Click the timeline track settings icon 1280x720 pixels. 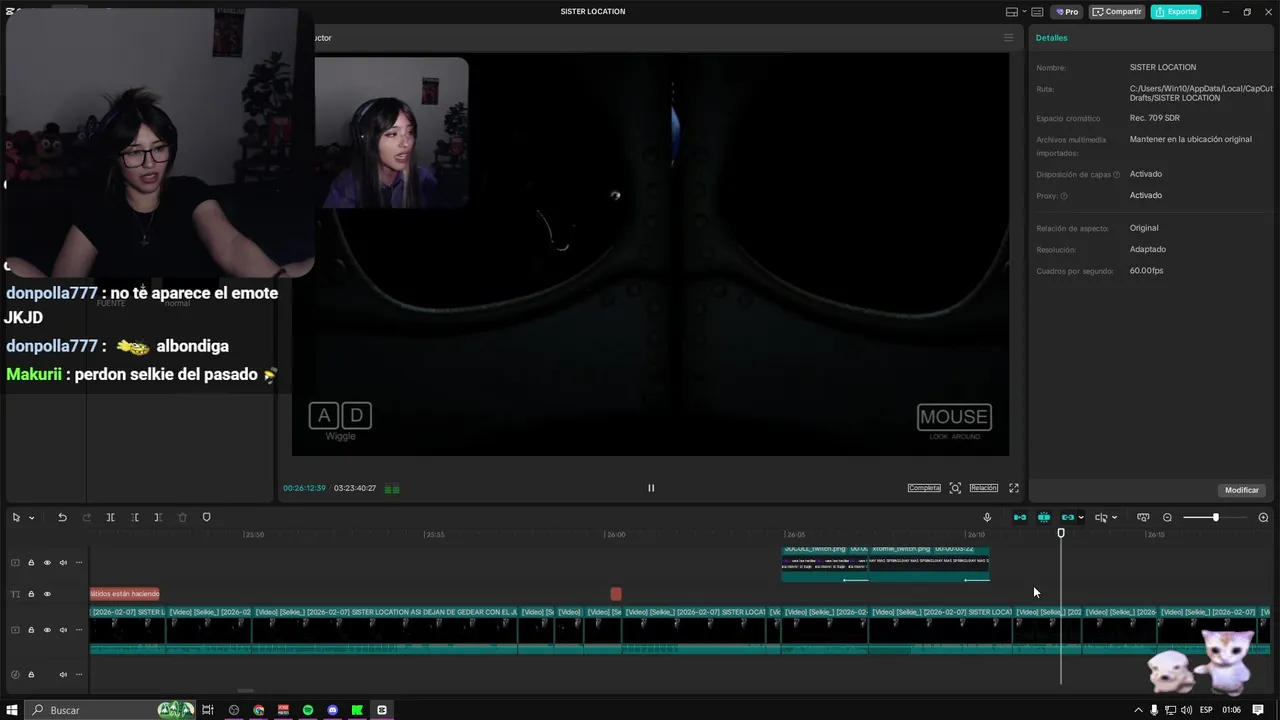pyautogui.click(x=1143, y=517)
